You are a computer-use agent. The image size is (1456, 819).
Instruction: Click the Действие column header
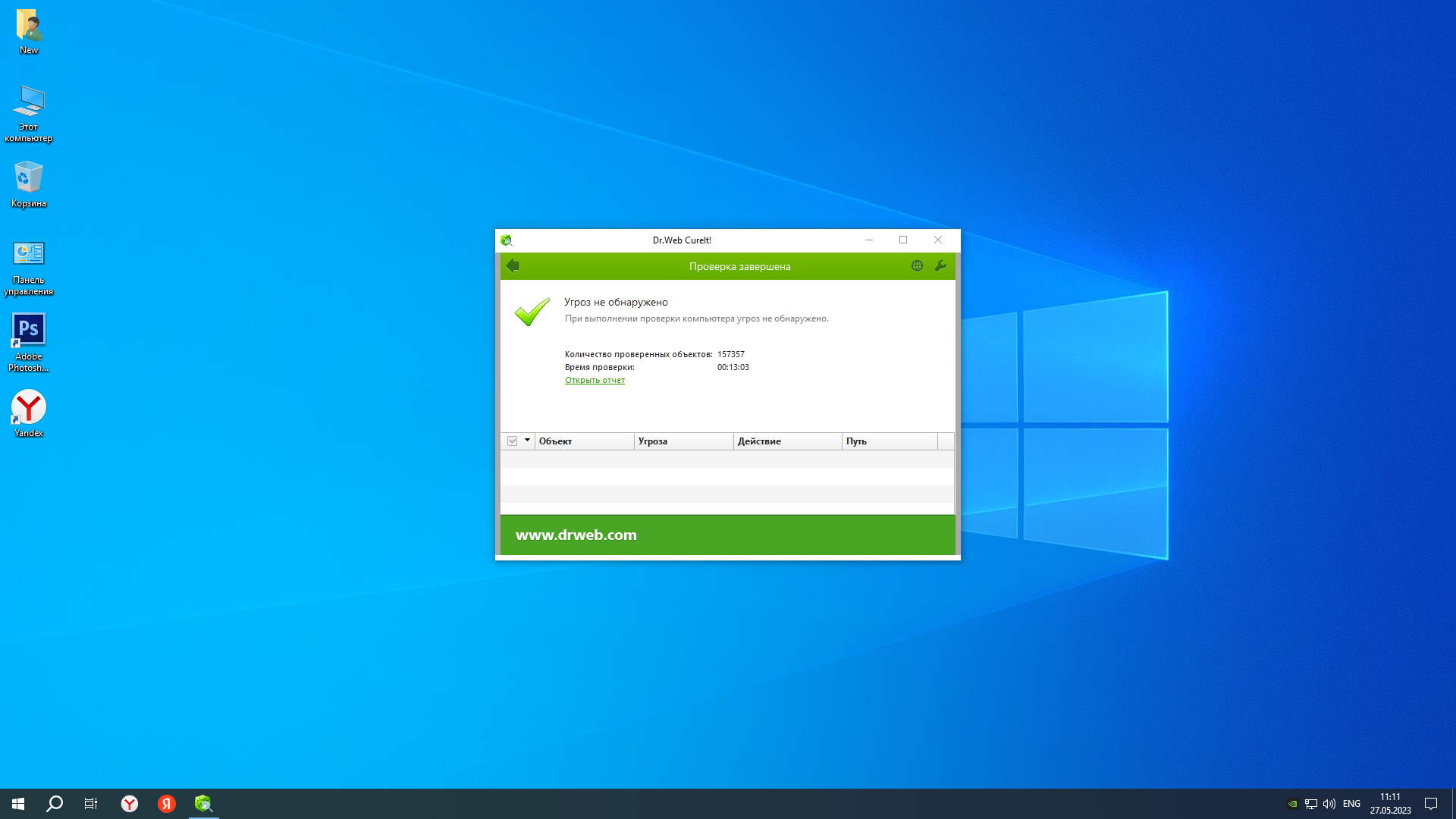pyautogui.click(x=786, y=441)
